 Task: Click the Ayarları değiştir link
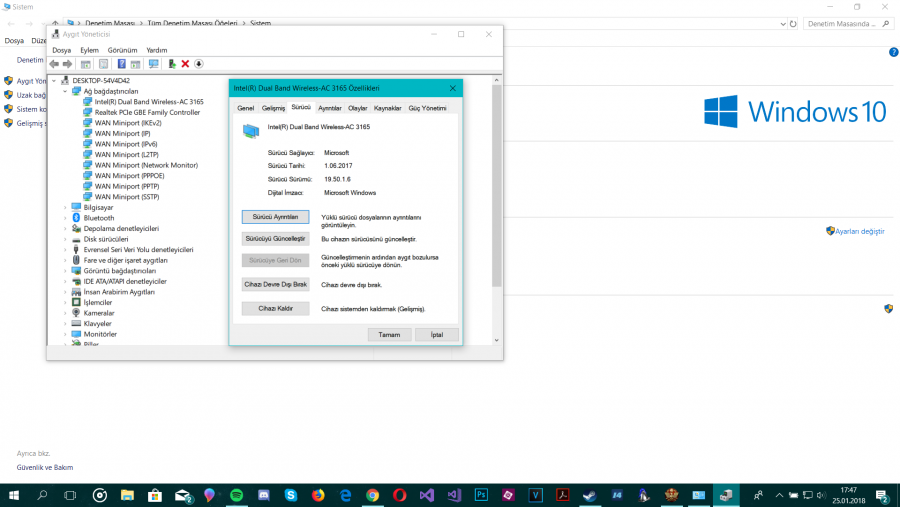pyautogui.click(x=859, y=231)
